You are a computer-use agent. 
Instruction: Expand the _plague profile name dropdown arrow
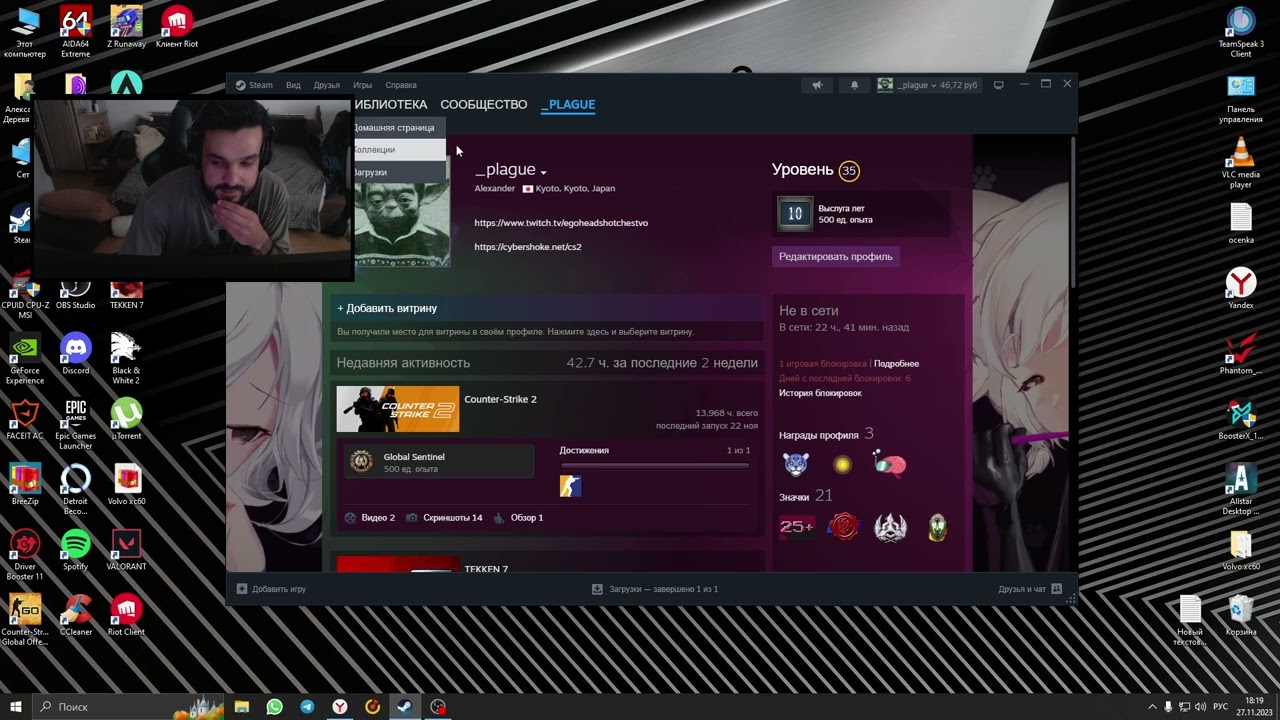click(x=543, y=172)
